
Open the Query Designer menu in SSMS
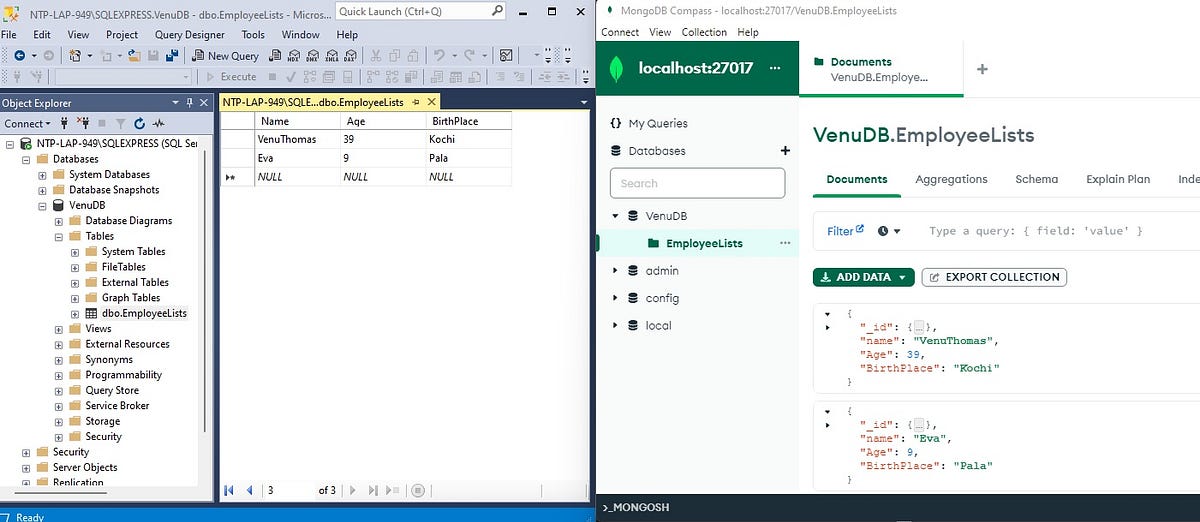(x=190, y=34)
